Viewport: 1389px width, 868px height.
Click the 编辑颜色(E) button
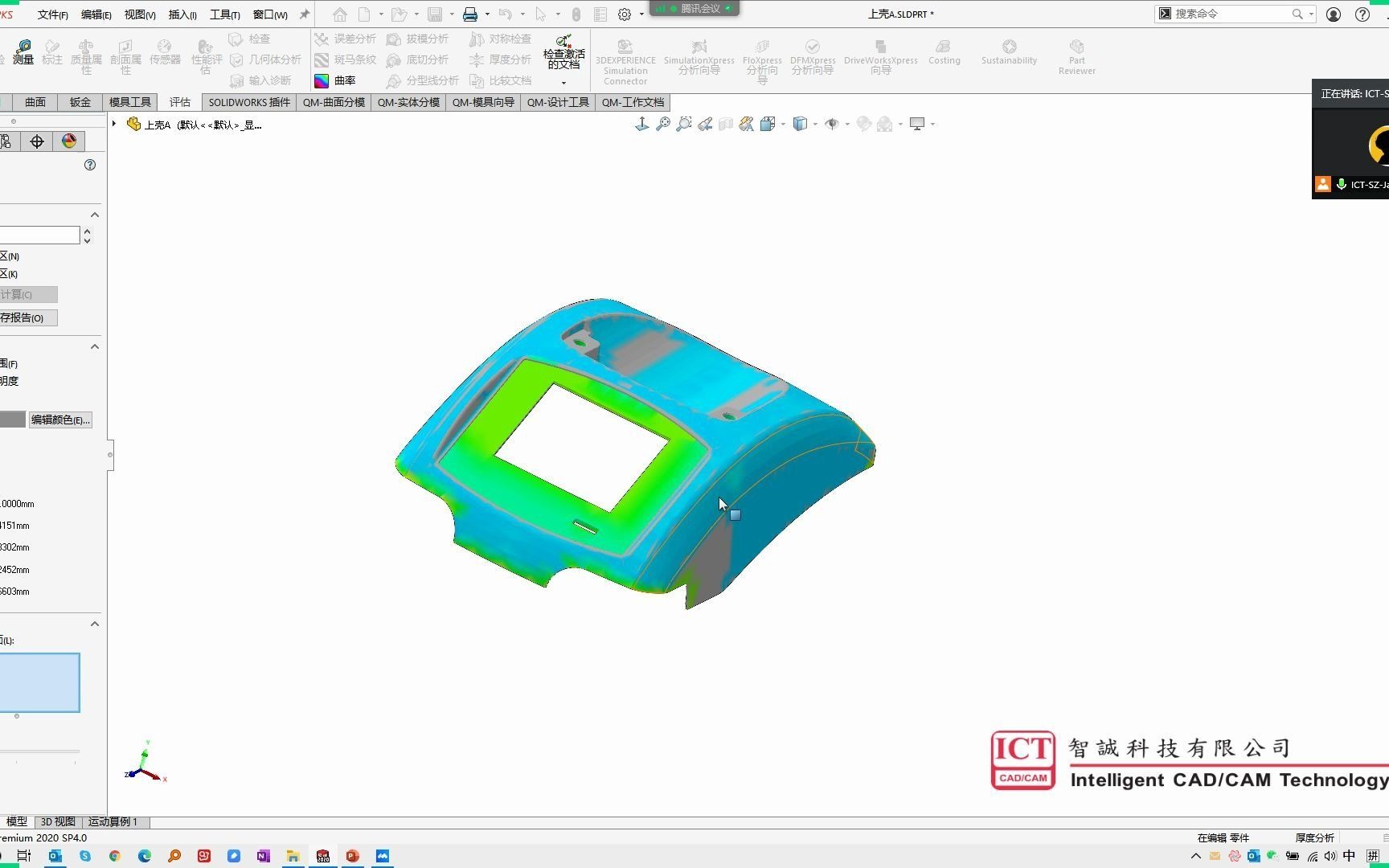[60, 419]
